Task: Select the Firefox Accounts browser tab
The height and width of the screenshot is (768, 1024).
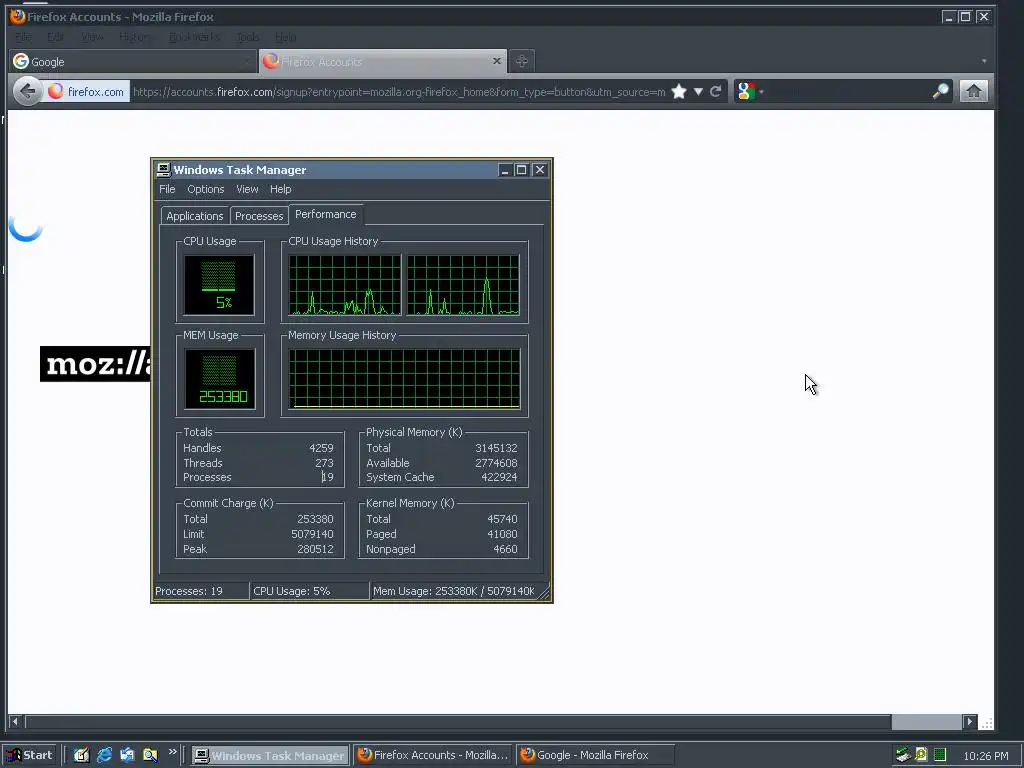Action: tap(383, 61)
